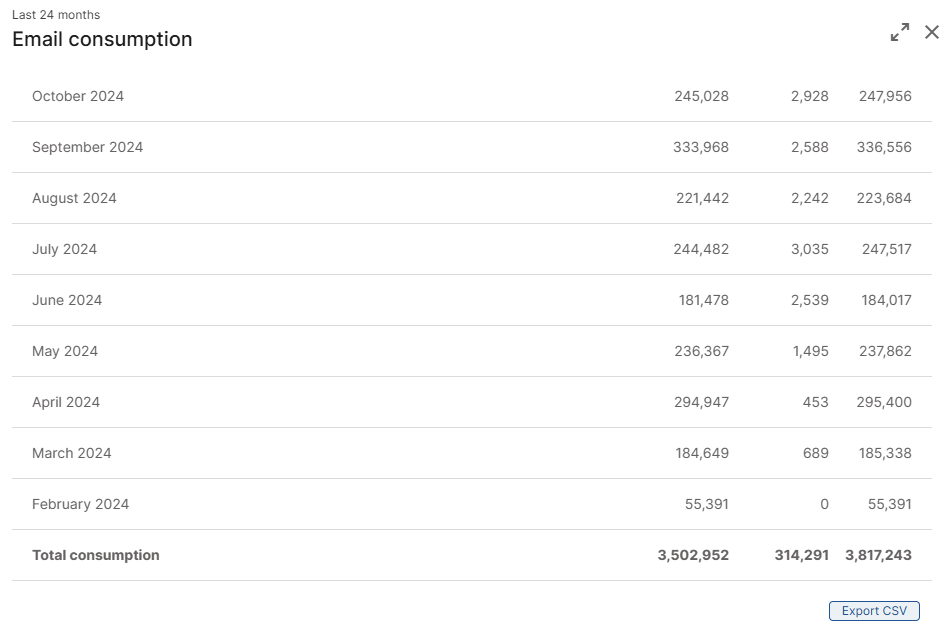Click the Export CSV button
This screenshot has width=945, height=629.
coord(874,610)
